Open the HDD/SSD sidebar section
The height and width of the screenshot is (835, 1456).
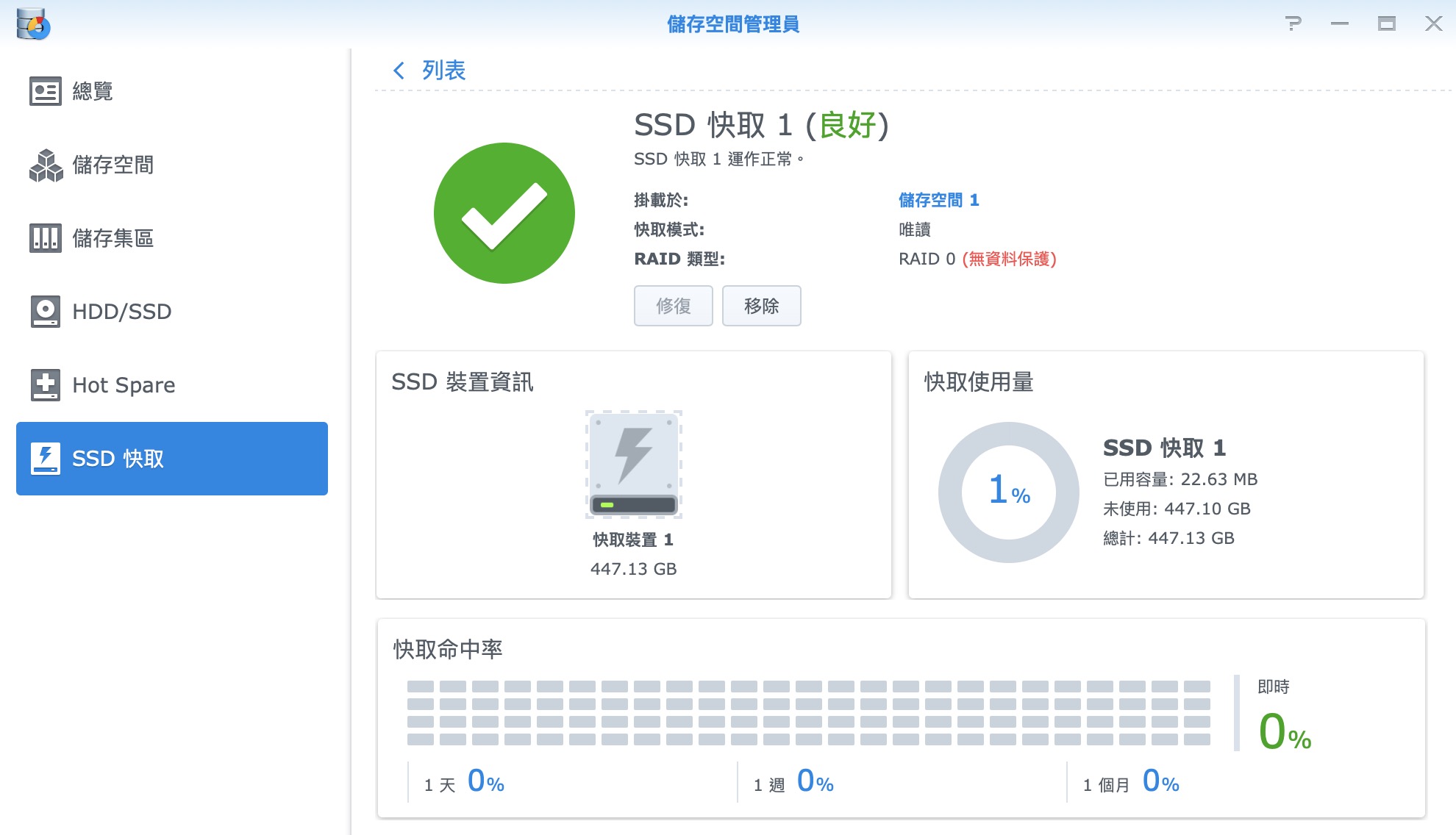pyautogui.click(x=121, y=312)
